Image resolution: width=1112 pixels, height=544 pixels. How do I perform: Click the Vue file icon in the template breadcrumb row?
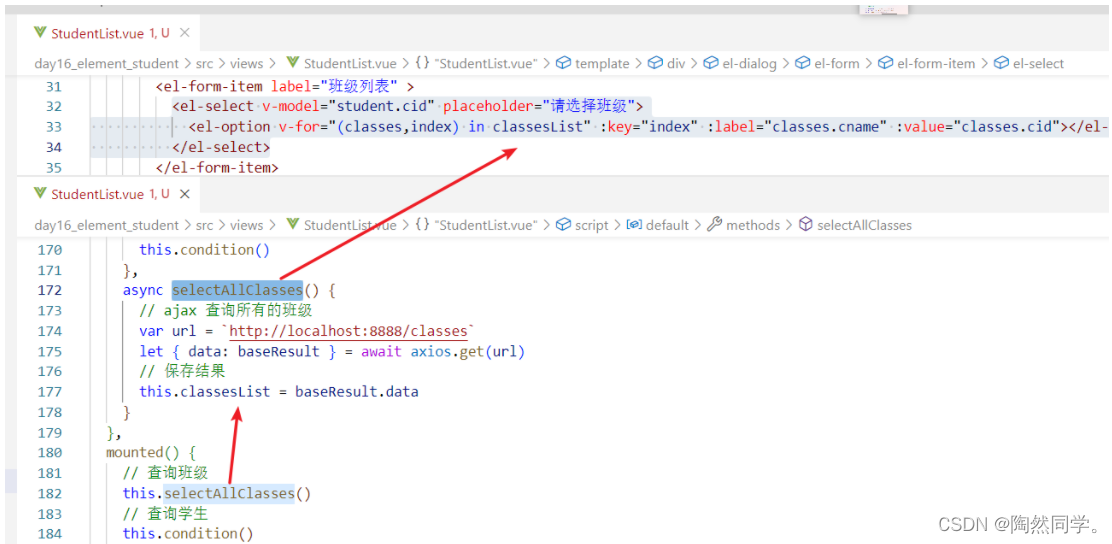291,63
